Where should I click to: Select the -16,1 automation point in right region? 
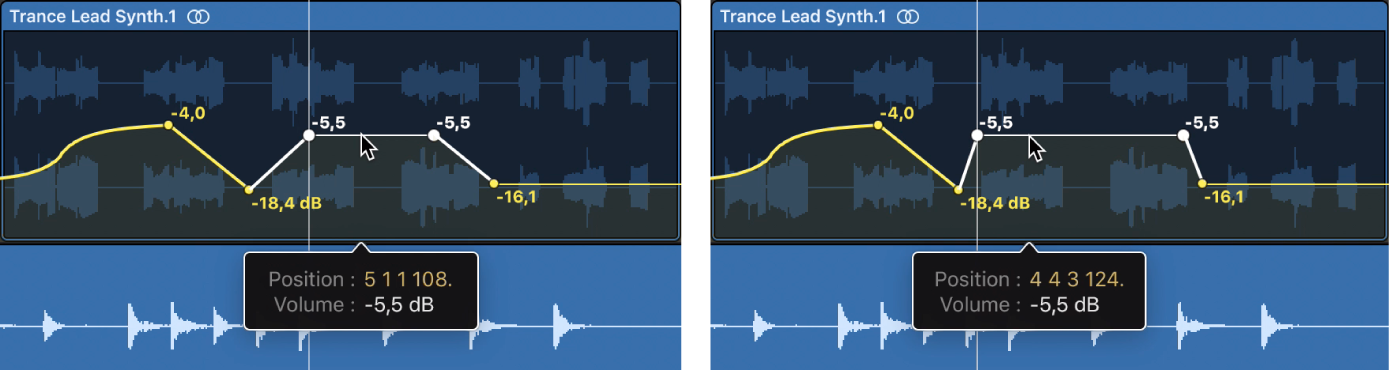coord(1203,183)
